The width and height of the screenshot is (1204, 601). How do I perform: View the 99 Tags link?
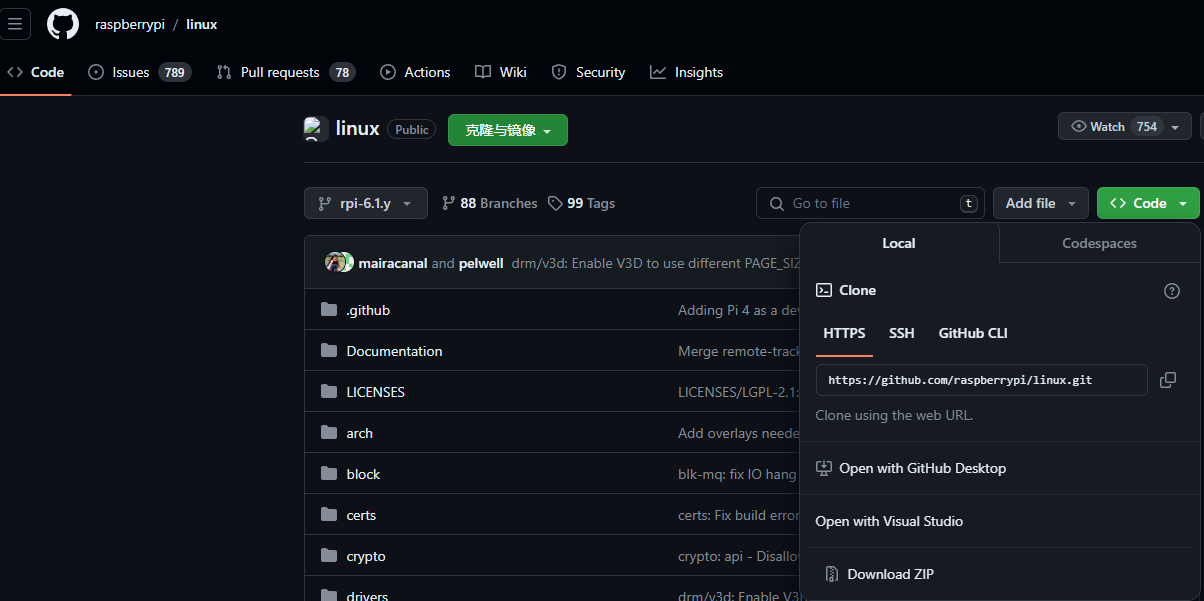581,203
